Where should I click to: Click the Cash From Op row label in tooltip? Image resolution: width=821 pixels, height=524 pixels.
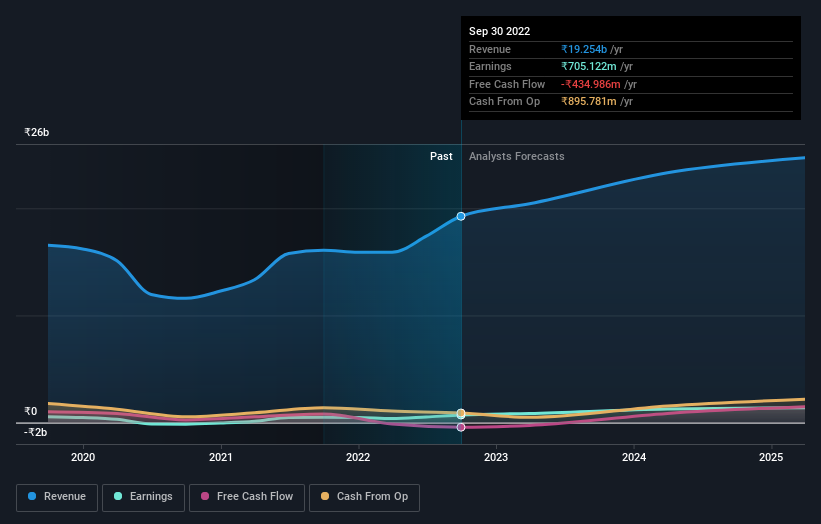(504, 102)
